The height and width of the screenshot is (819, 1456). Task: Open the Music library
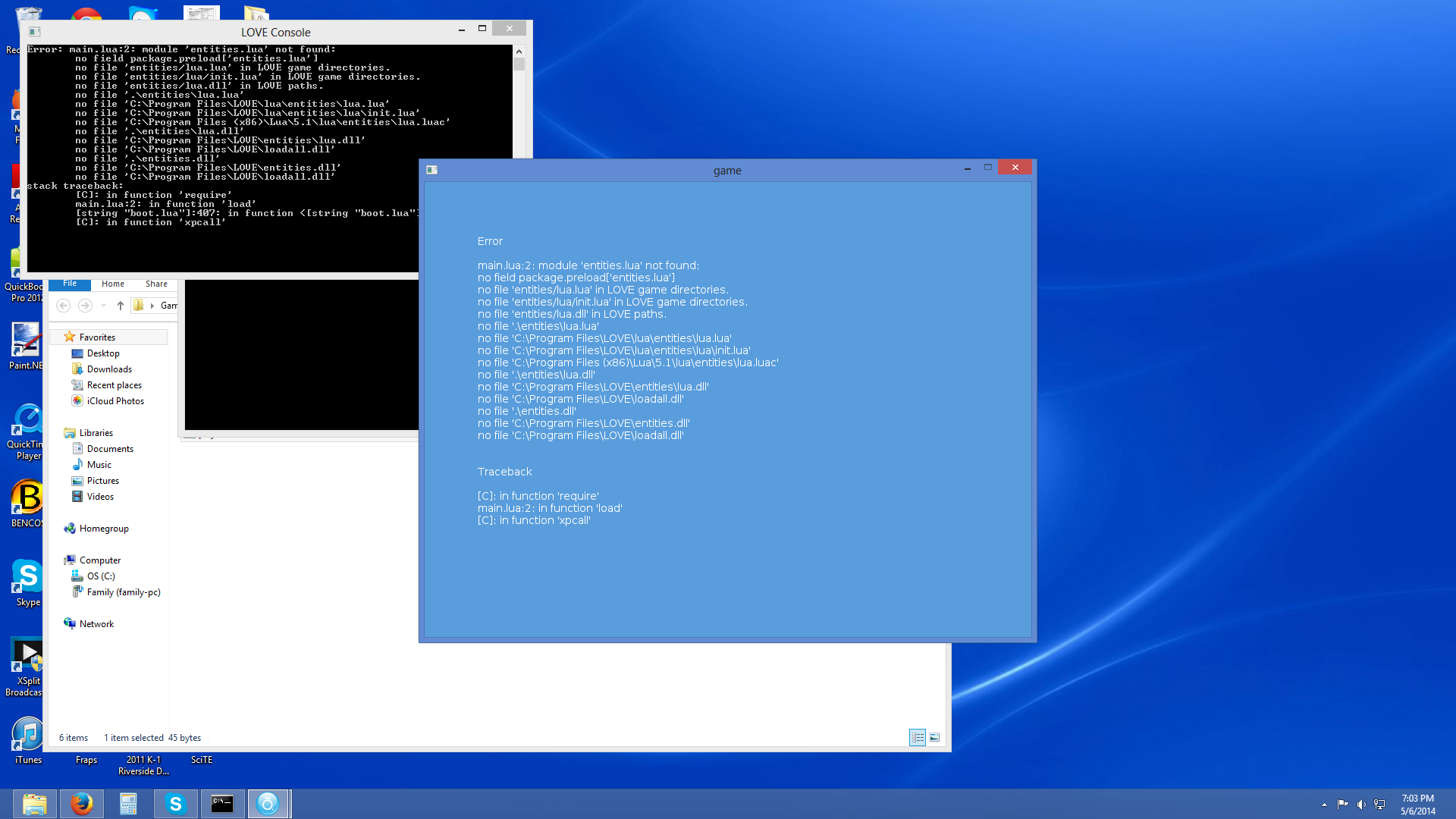pos(99,465)
